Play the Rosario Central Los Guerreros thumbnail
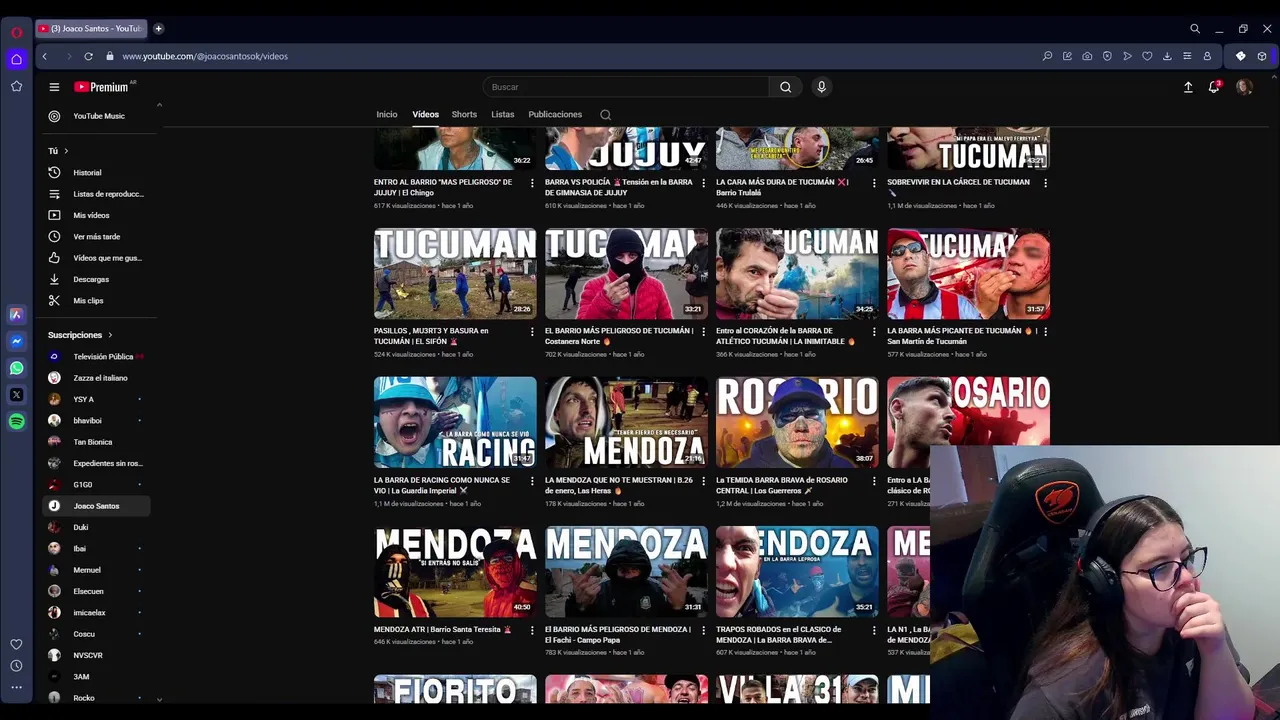Image resolution: width=1280 pixels, height=720 pixels. coord(797,422)
